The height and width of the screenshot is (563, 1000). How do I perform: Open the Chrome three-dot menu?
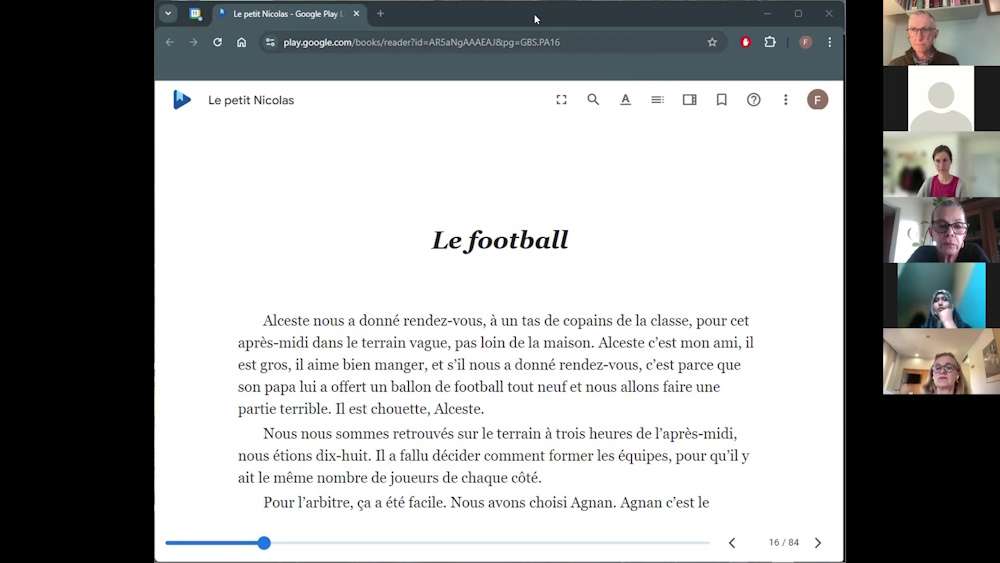[829, 42]
